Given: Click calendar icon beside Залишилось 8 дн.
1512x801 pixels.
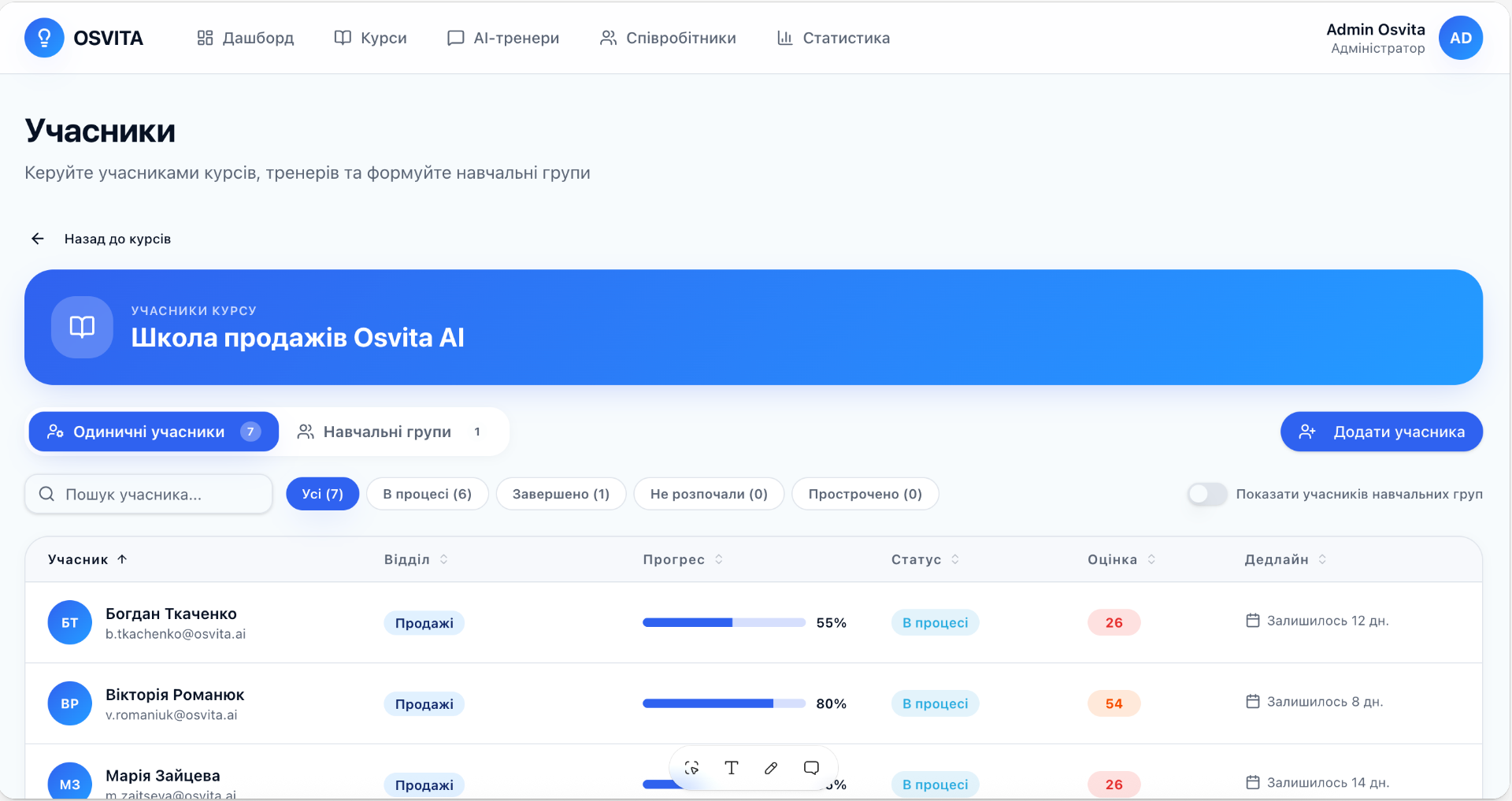Looking at the screenshot, I should click(x=1253, y=701).
